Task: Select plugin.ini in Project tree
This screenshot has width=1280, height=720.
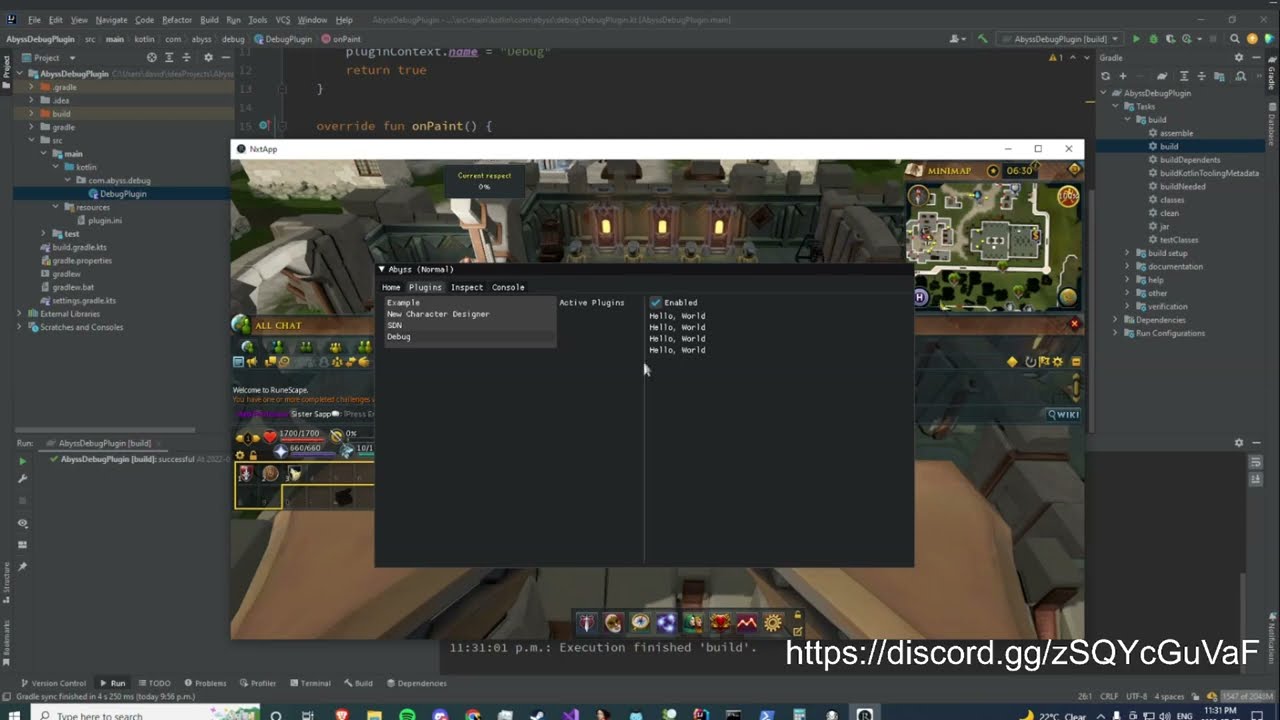Action: 105,220
